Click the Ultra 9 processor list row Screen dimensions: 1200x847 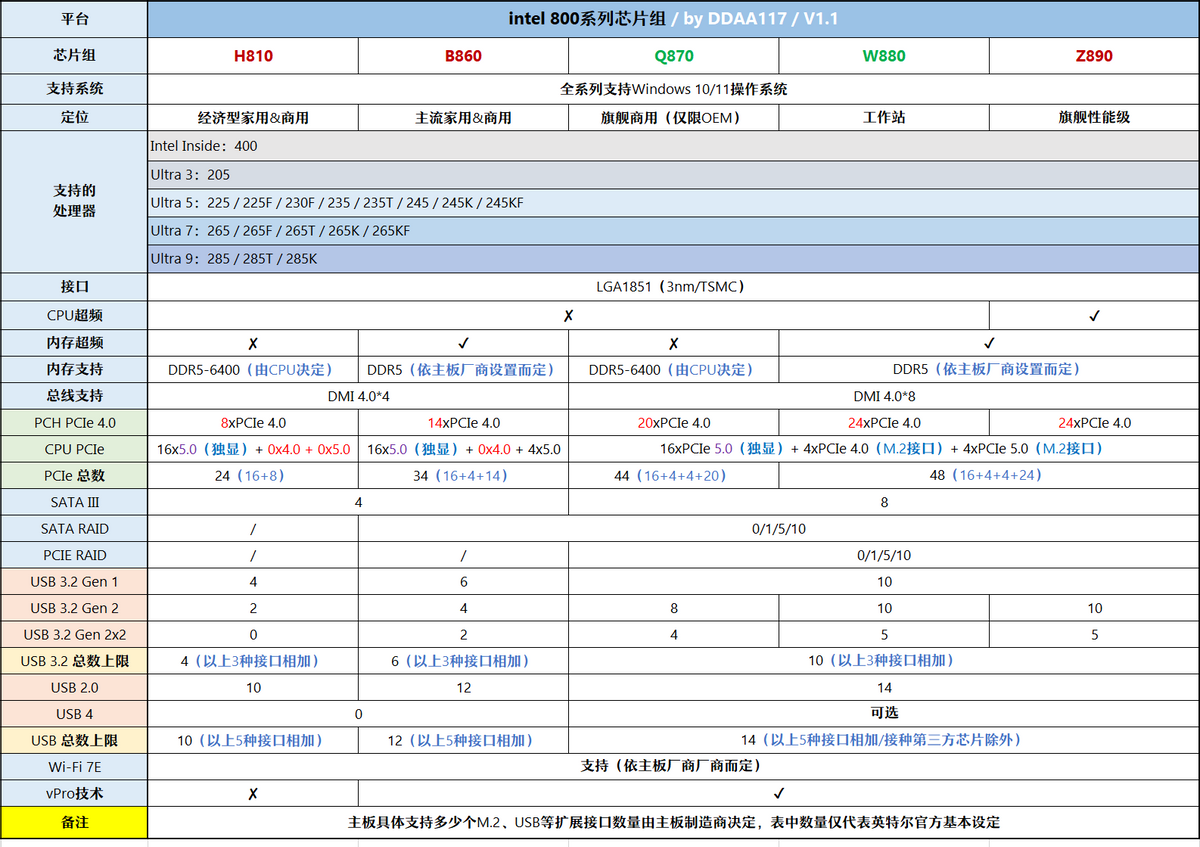pyautogui.click(x=674, y=259)
